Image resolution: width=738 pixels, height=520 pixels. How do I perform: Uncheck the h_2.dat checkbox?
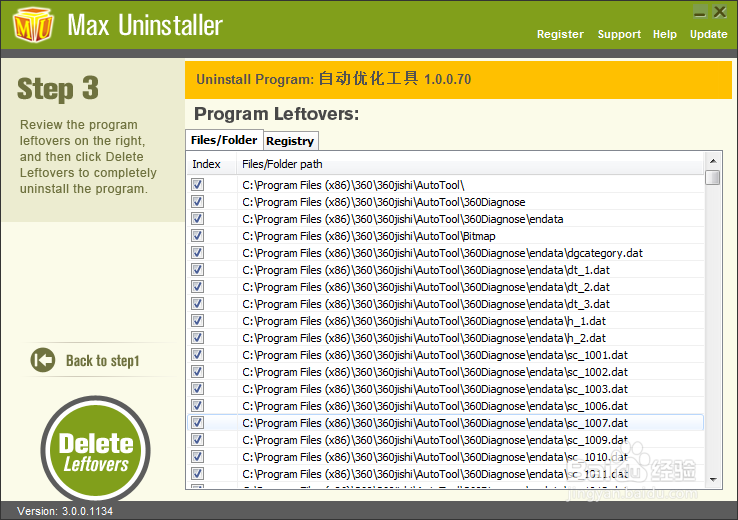tap(198, 337)
